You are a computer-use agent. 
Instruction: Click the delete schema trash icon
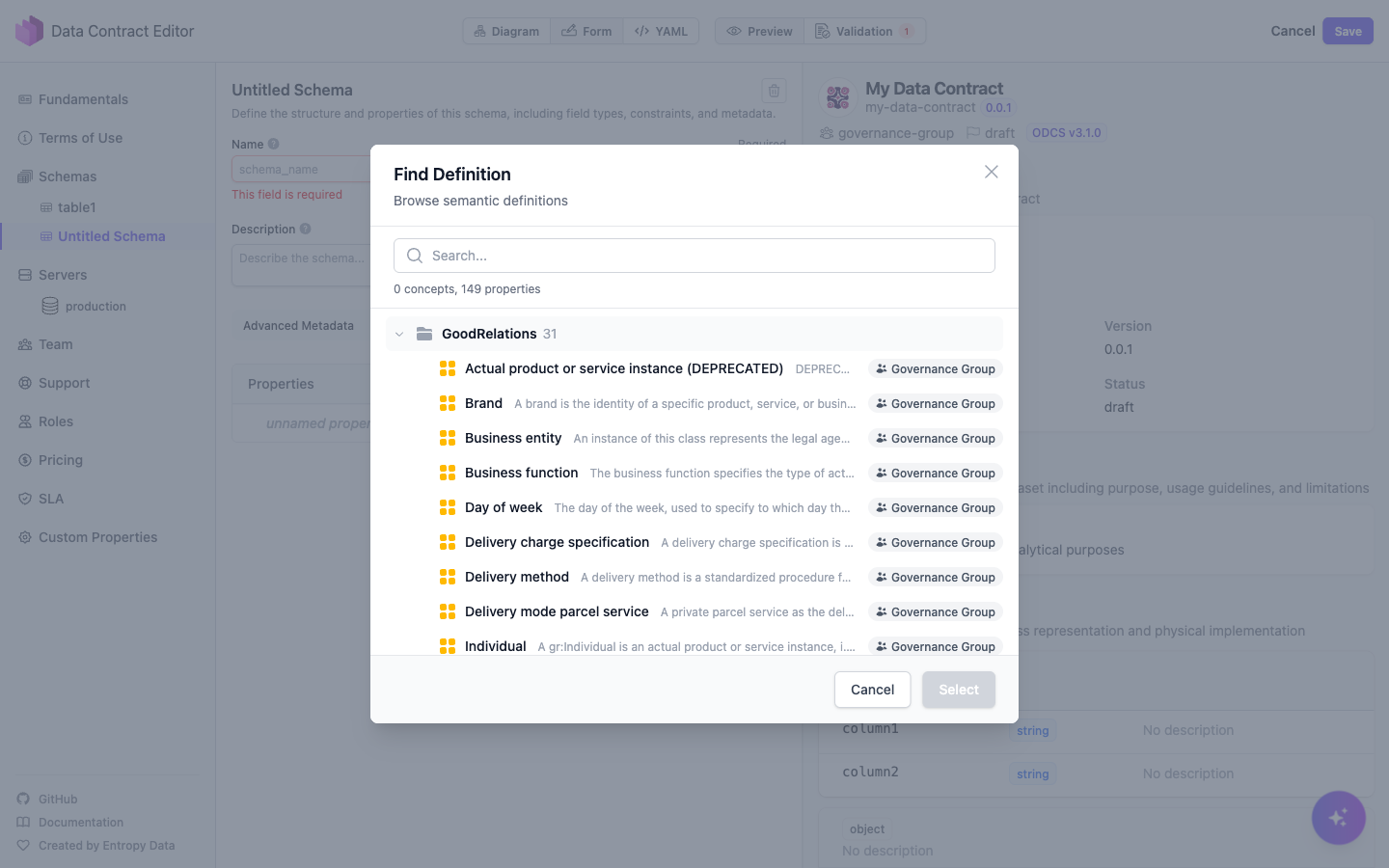[774, 90]
